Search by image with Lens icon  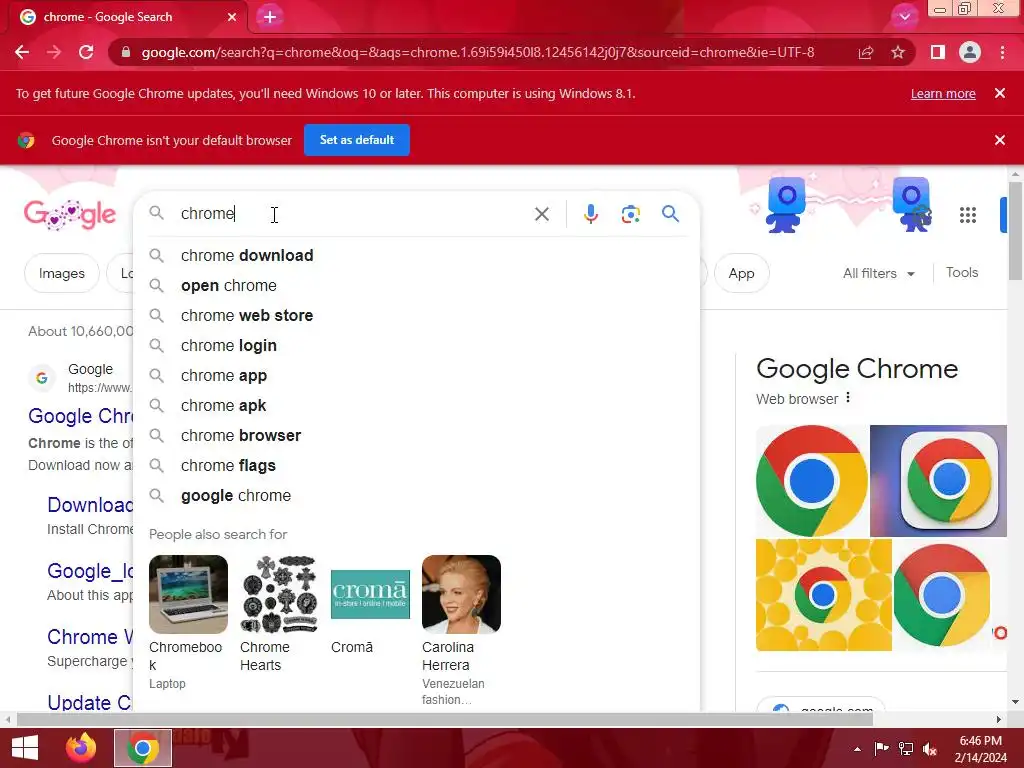tap(630, 214)
